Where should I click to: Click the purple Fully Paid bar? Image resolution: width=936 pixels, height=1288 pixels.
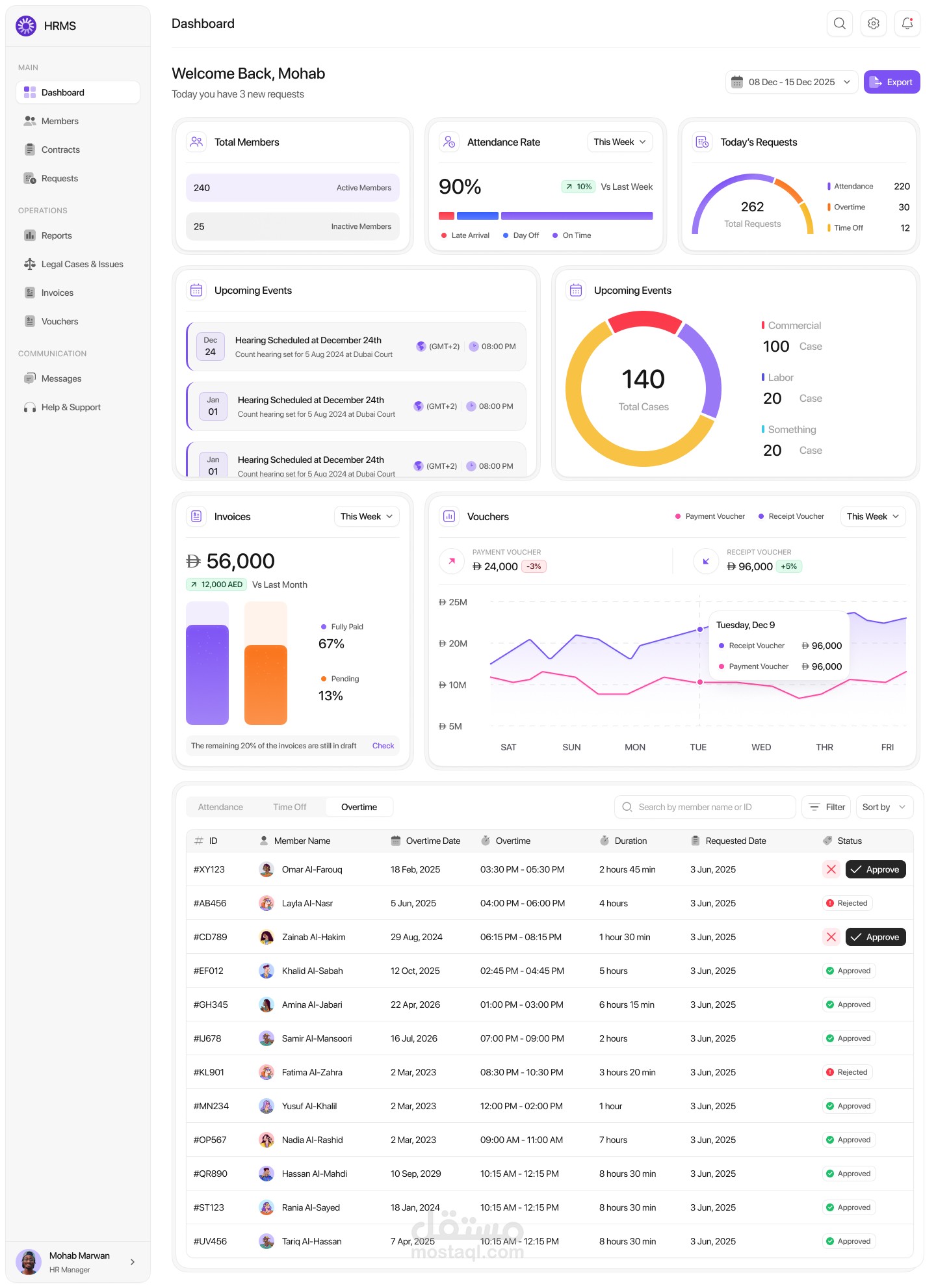(207, 675)
